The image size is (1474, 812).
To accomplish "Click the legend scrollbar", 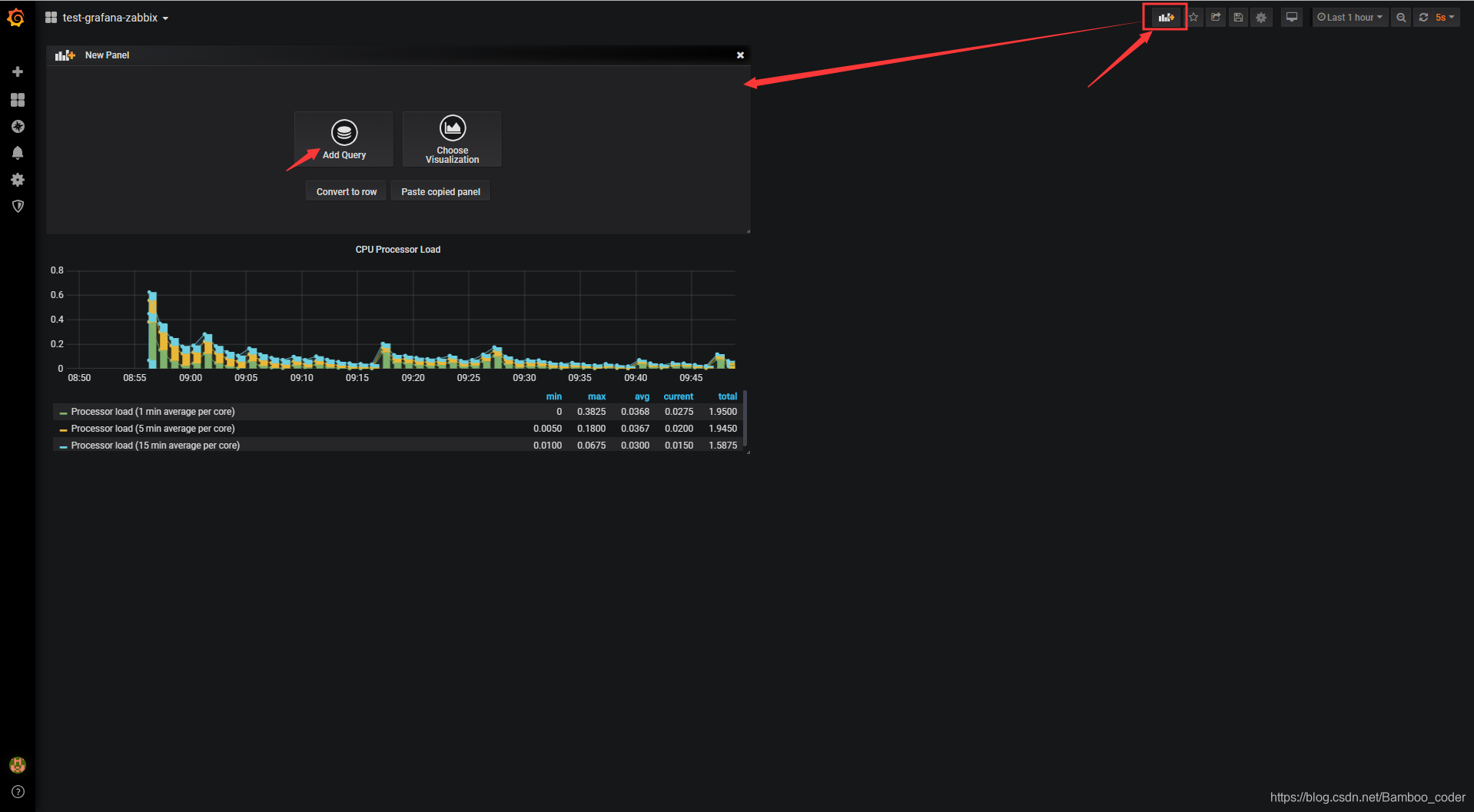I will pos(745,419).
